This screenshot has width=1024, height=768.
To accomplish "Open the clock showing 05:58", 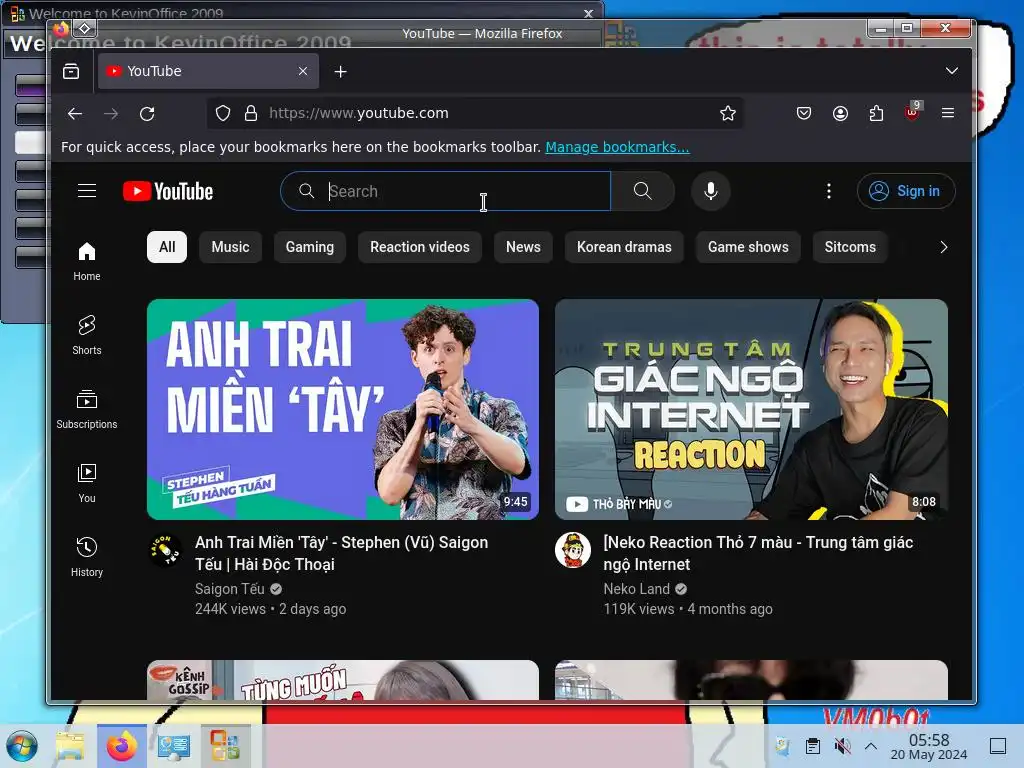I will tap(929, 746).
